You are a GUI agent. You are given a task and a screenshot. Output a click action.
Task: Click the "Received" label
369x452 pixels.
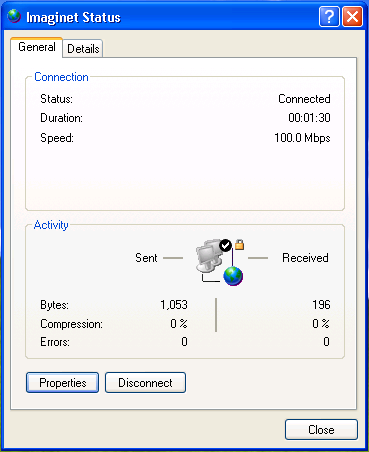305,258
